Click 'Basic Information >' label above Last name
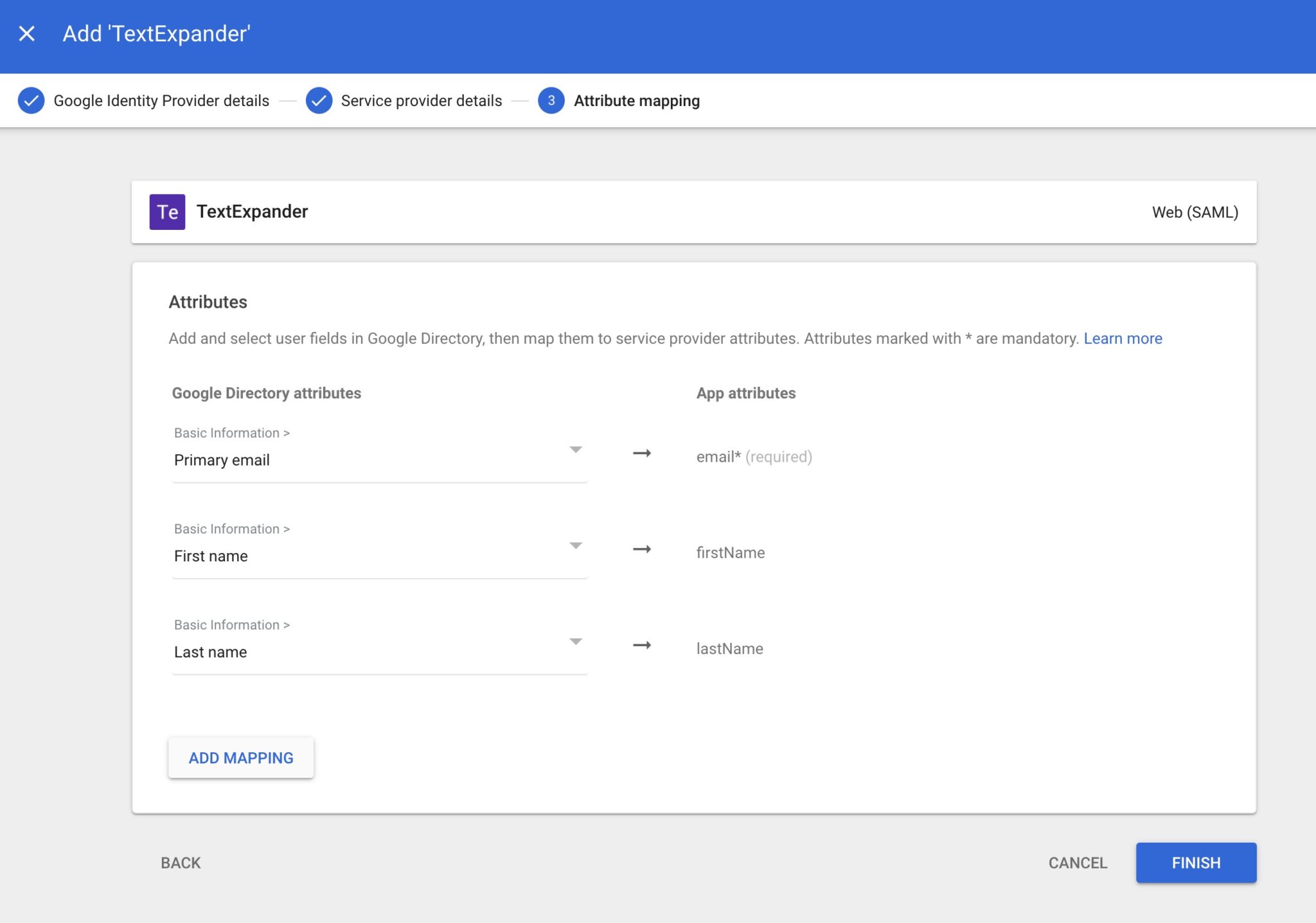Viewport: 1316px width, 923px height. click(x=232, y=625)
